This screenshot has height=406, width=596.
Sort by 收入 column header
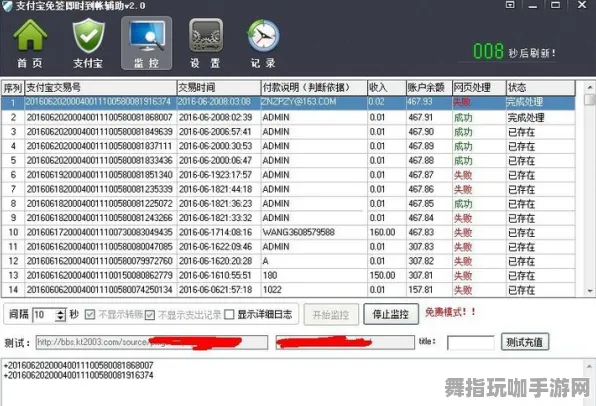coord(387,88)
